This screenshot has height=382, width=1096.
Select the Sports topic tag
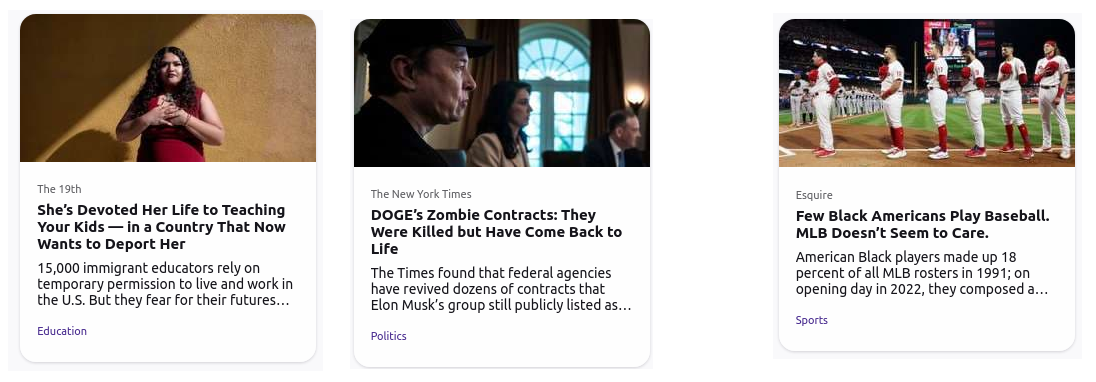coord(812,320)
